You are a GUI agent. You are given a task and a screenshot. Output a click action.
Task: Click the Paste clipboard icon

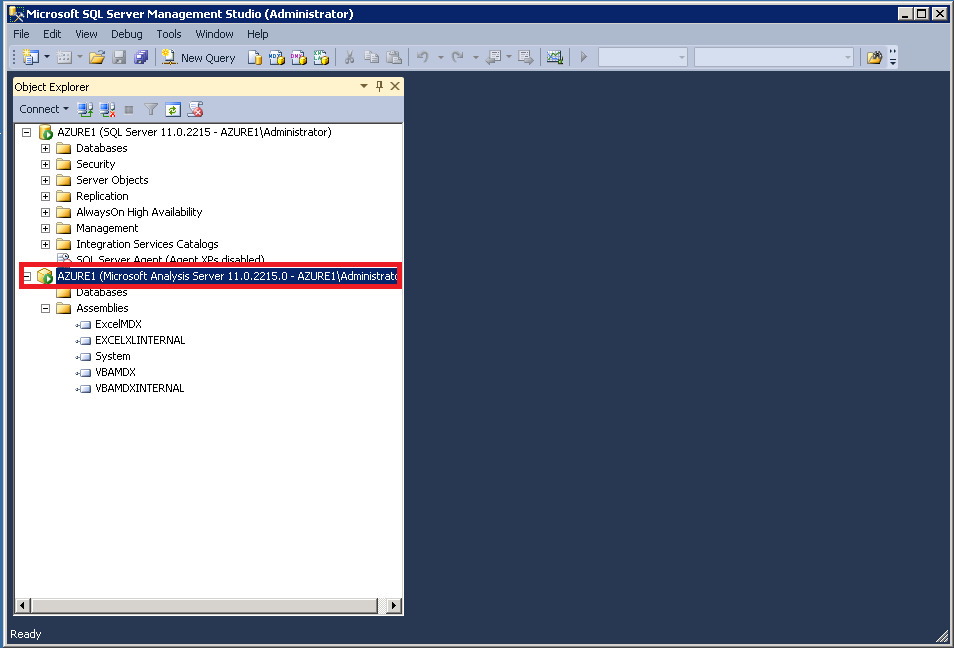[394, 58]
